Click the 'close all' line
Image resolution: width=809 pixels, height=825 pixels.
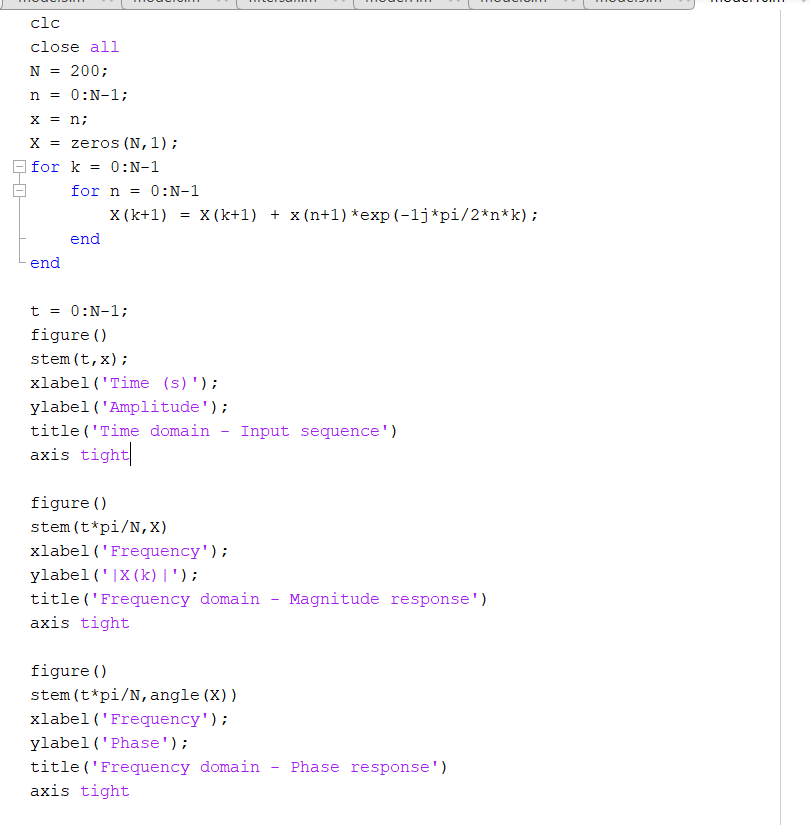pyautogui.click(x=74, y=47)
